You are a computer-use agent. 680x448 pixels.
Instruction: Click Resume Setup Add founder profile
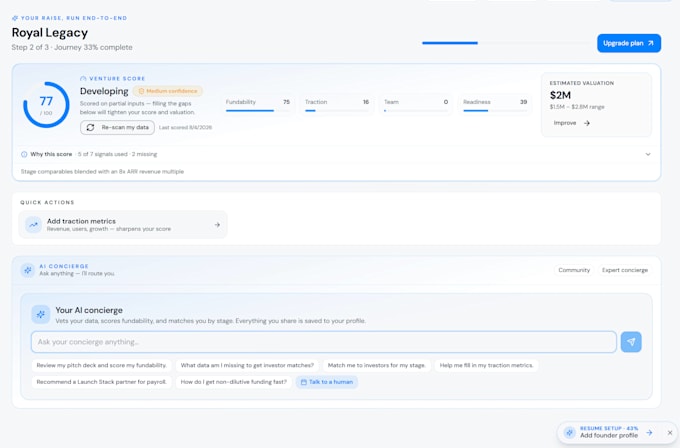tap(609, 432)
